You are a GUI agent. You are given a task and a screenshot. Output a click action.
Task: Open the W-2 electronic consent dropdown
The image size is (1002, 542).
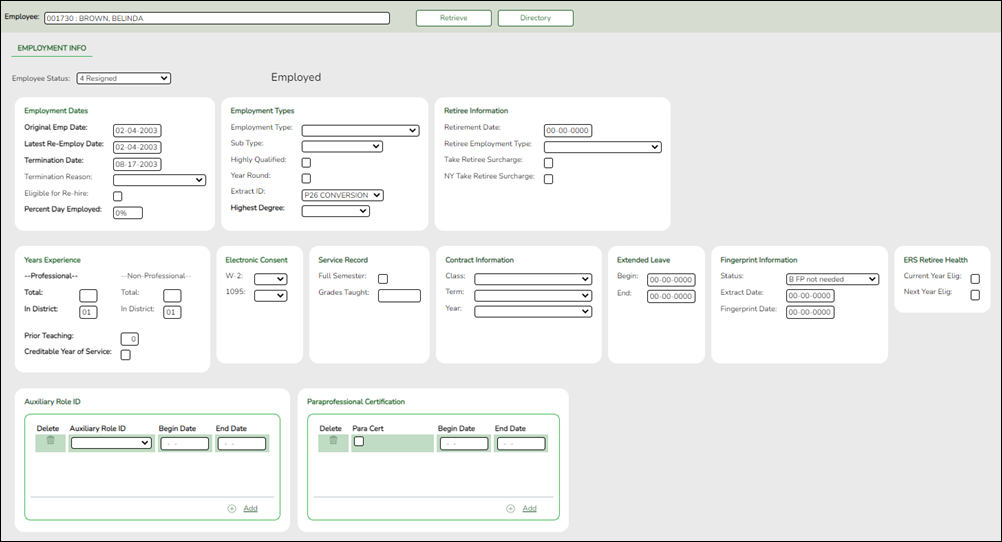271,279
